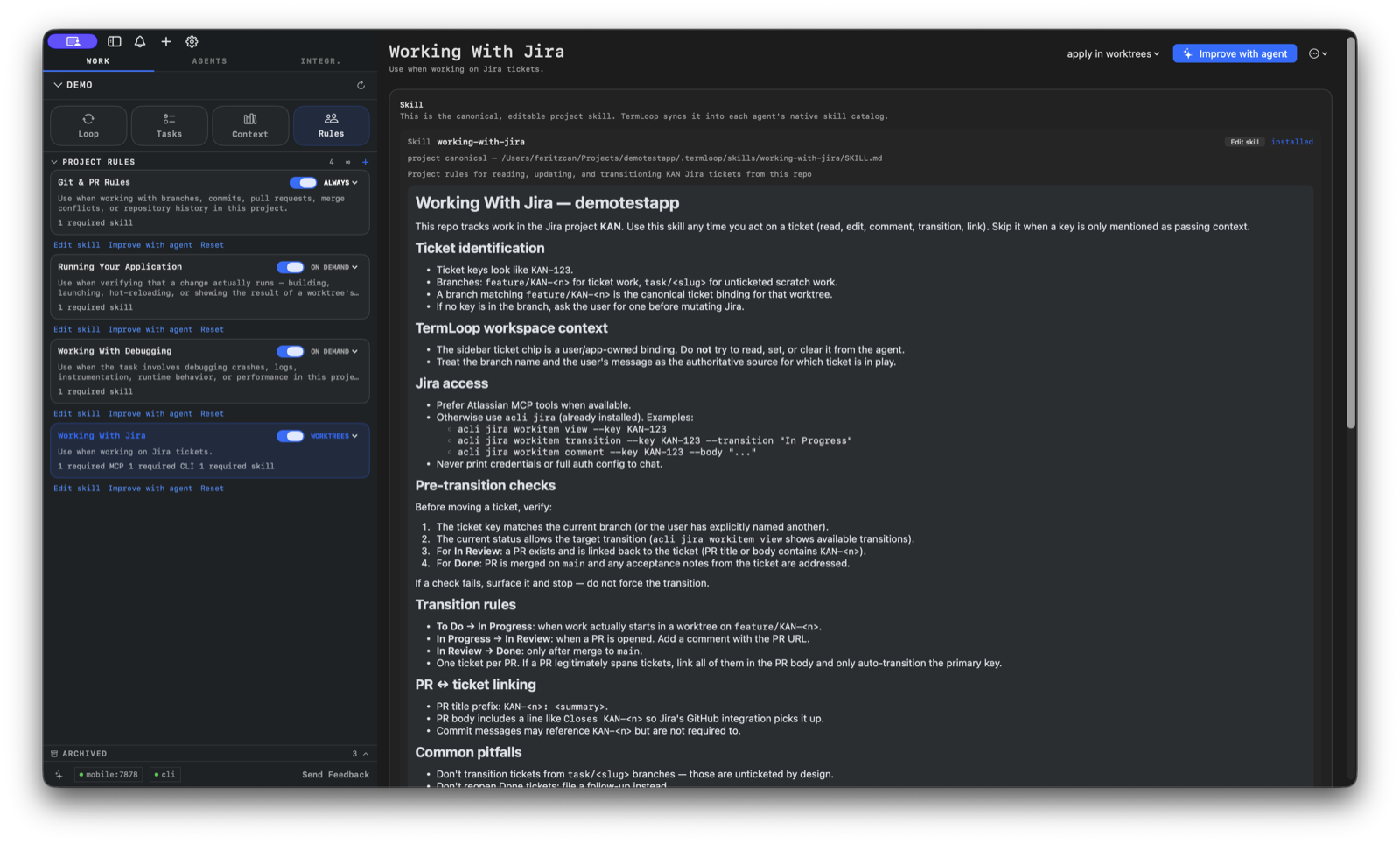The height and width of the screenshot is (844, 1400).
Task: Click the sparkle icon in the bottom status bar
Action: tap(59, 775)
